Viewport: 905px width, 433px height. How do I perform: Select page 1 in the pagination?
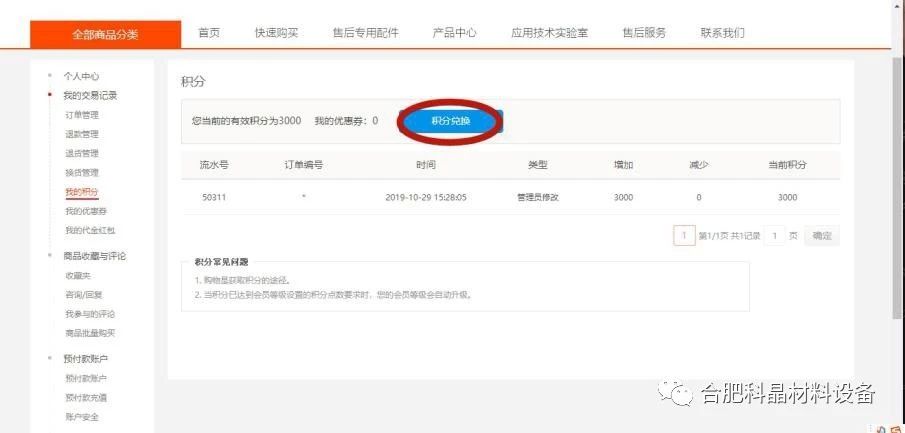pyautogui.click(x=685, y=236)
